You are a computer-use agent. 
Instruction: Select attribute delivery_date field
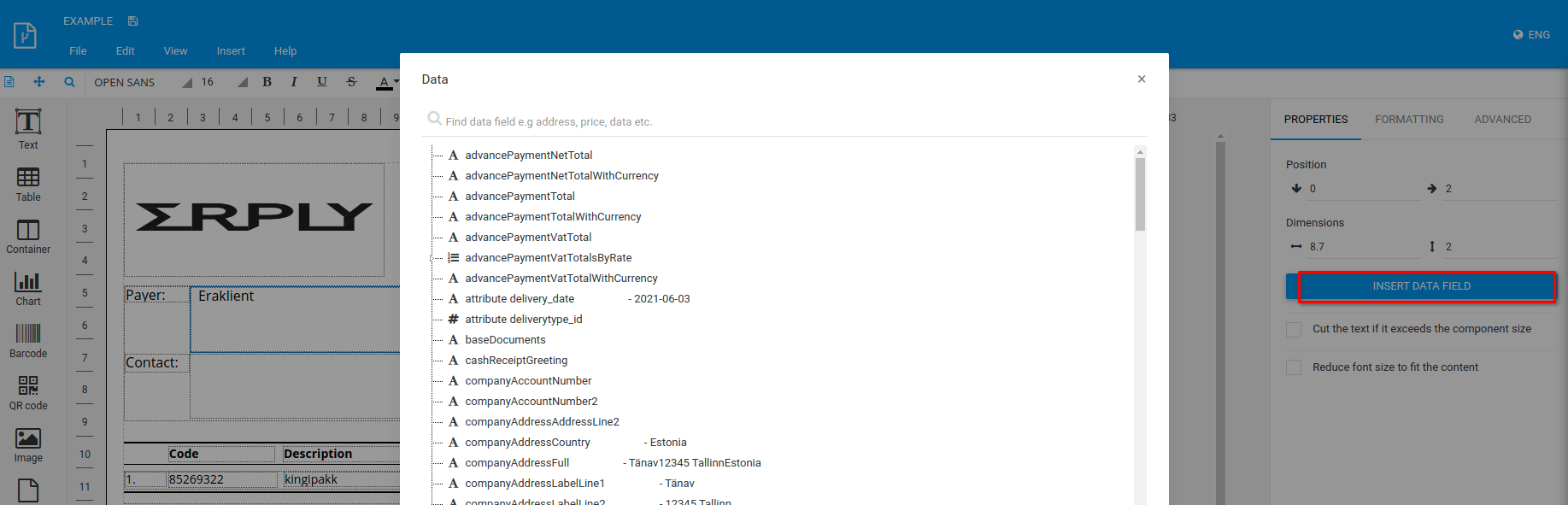520,299
